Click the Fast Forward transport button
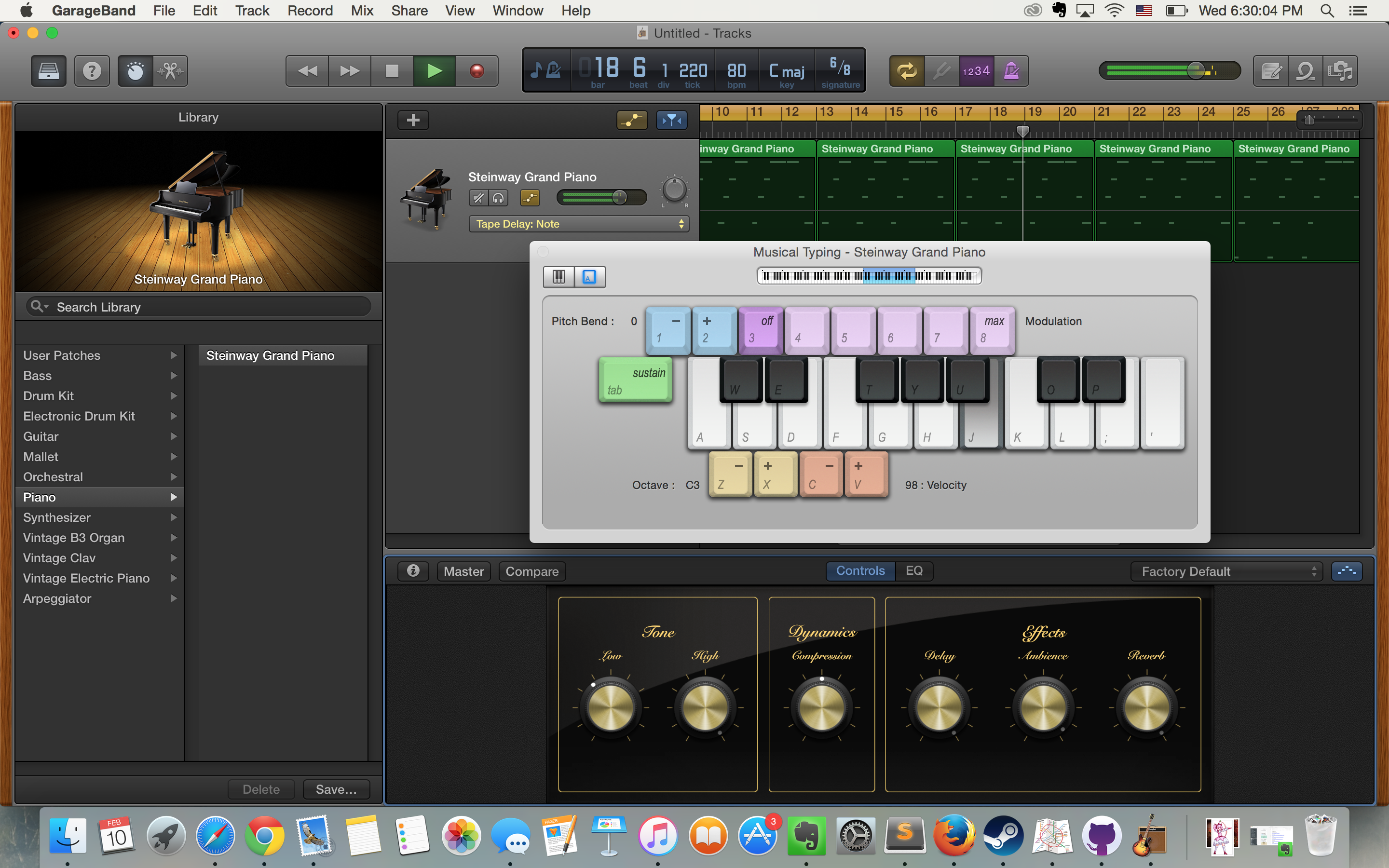 coord(350,71)
